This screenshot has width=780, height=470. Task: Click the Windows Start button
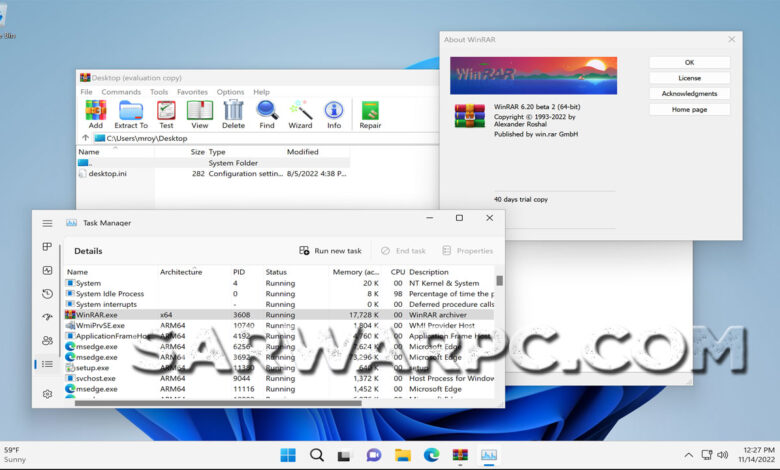[288, 455]
